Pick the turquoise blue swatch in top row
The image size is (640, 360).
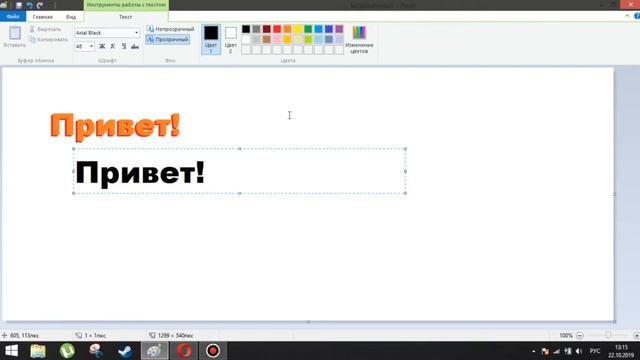[318, 29]
